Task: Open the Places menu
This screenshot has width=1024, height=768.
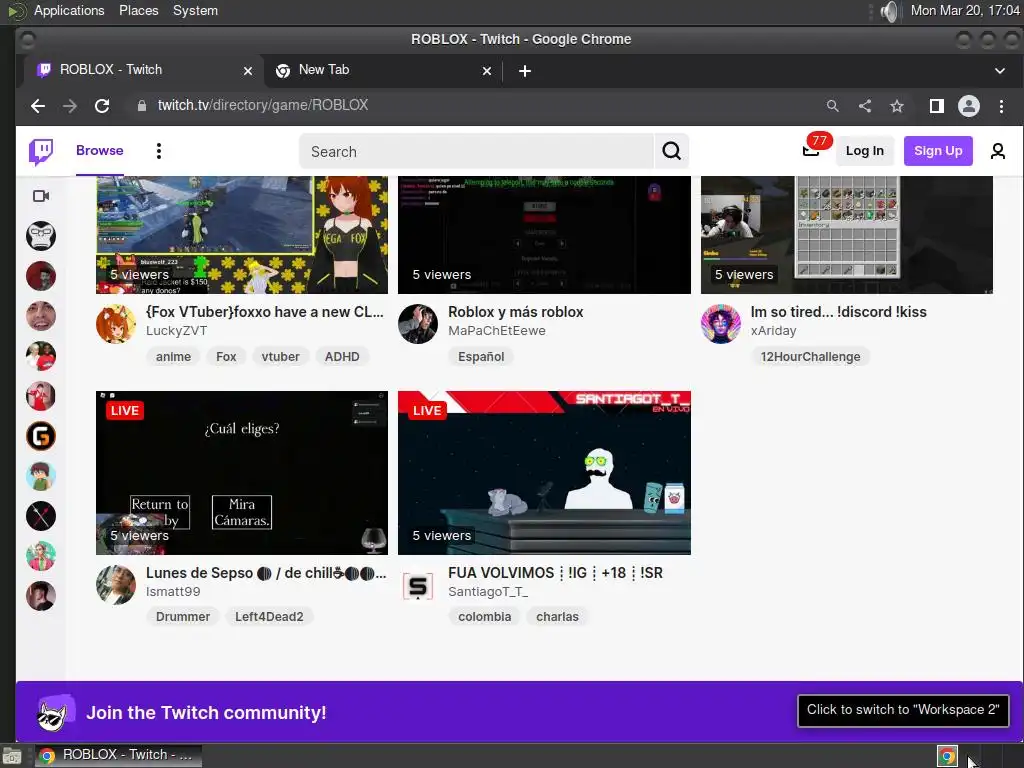Action: point(138,10)
